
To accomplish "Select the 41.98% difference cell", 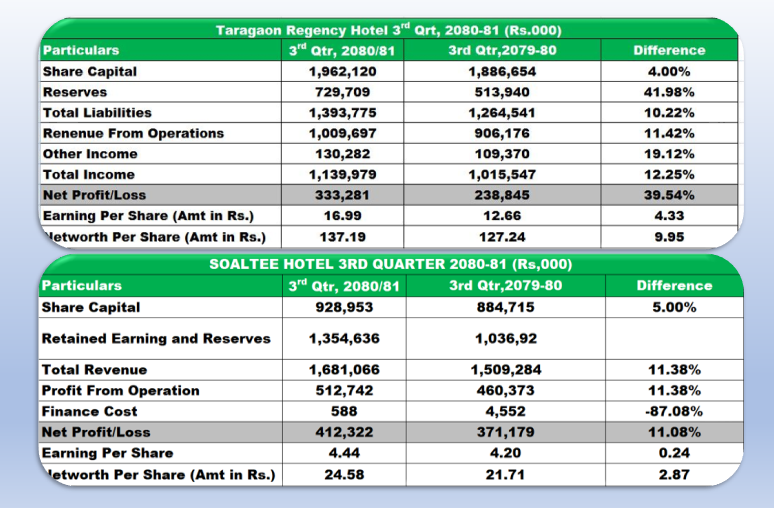I will pyautogui.click(x=669, y=92).
